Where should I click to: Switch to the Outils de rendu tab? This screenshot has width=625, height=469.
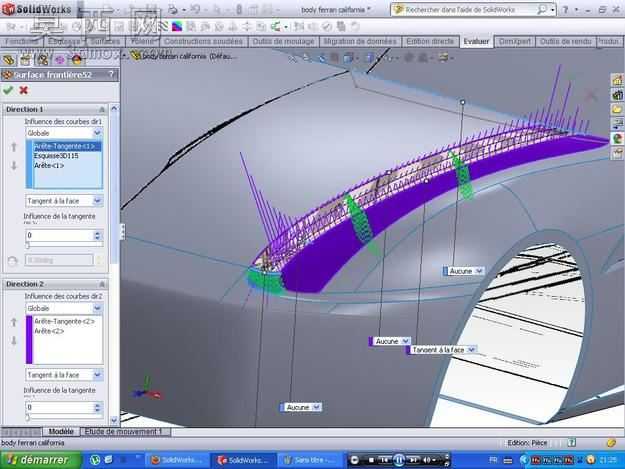pos(565,41)
